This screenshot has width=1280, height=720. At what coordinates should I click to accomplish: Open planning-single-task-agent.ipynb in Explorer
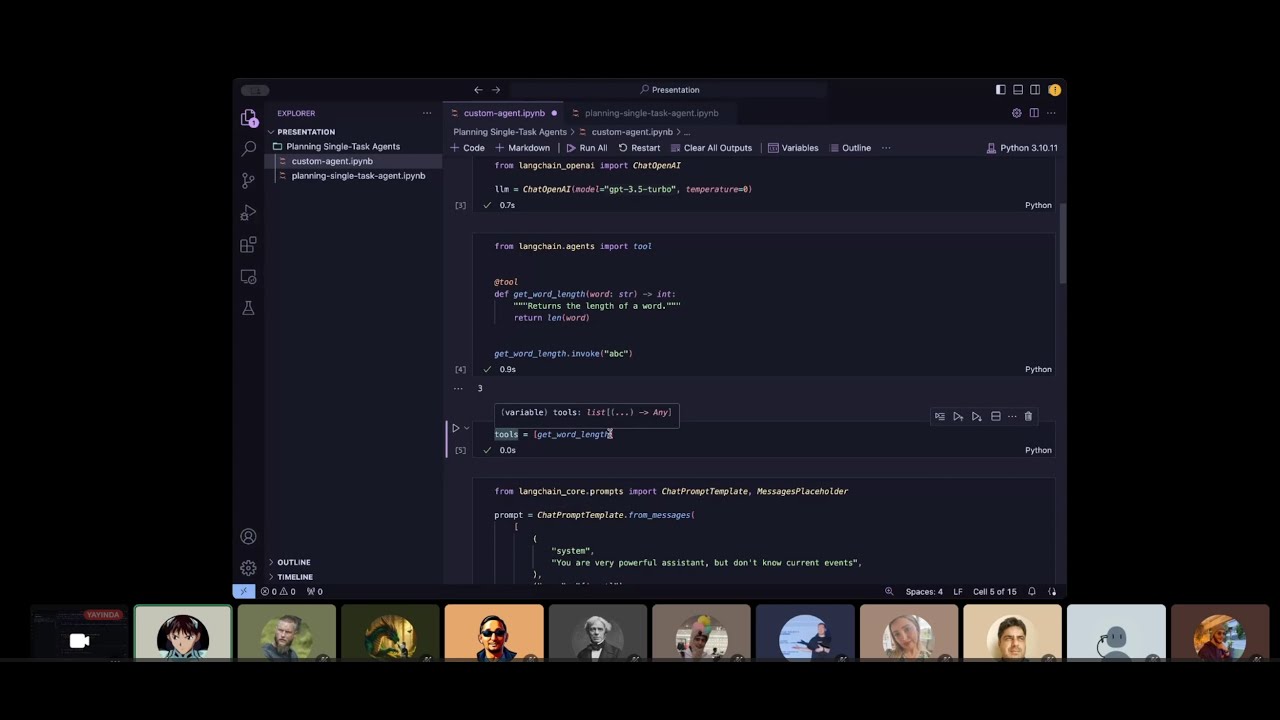358,176
